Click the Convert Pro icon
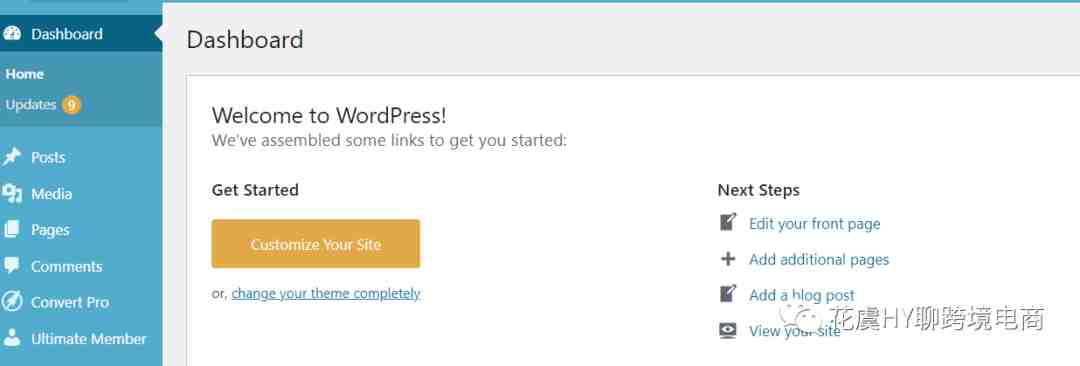Viewport: 1080px width, 366px height. click(12, 302)
